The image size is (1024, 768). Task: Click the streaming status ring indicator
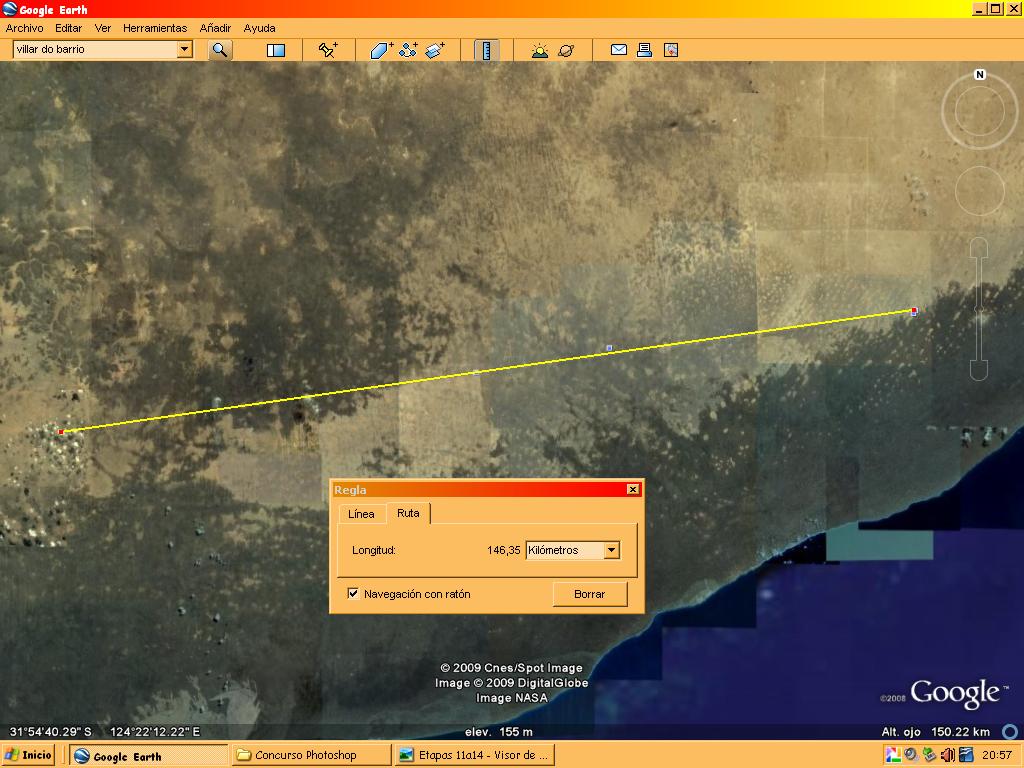(x=1010, y=731)
